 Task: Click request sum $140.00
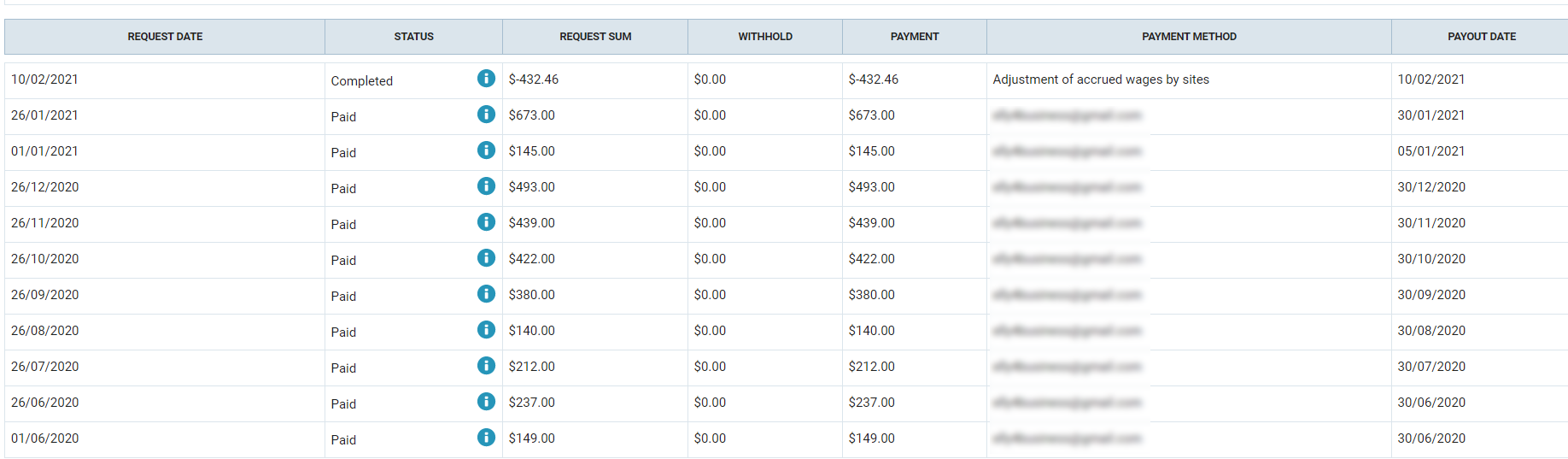click(531, 331)
